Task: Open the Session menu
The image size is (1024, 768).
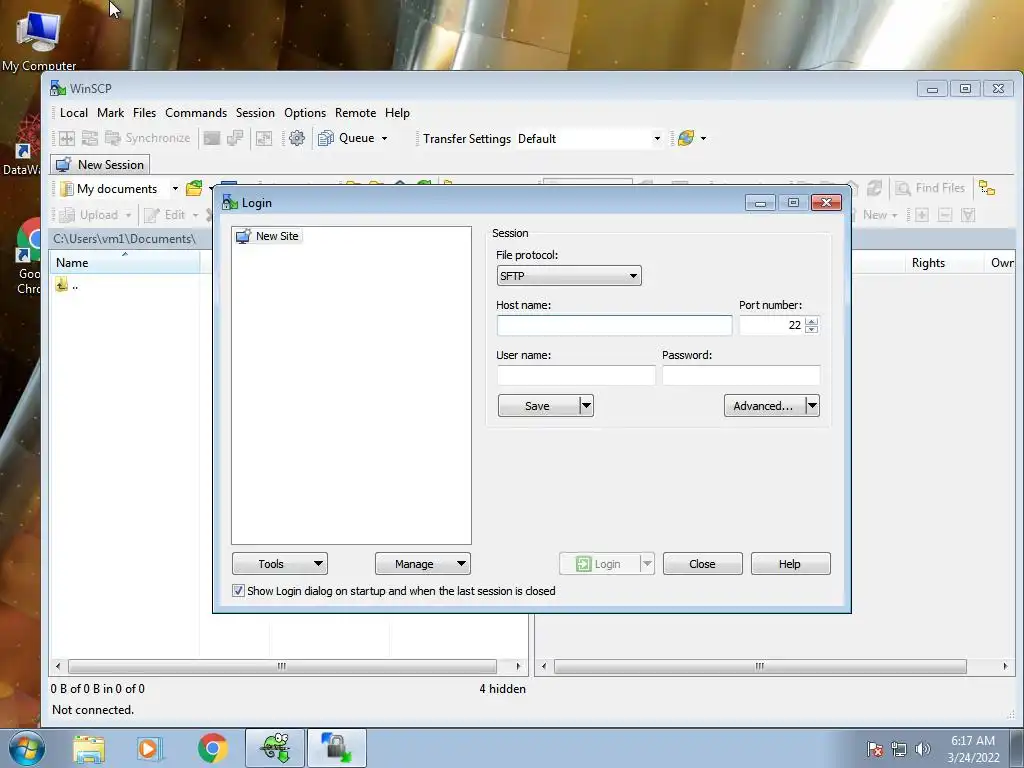Action: tap(255, 113)
